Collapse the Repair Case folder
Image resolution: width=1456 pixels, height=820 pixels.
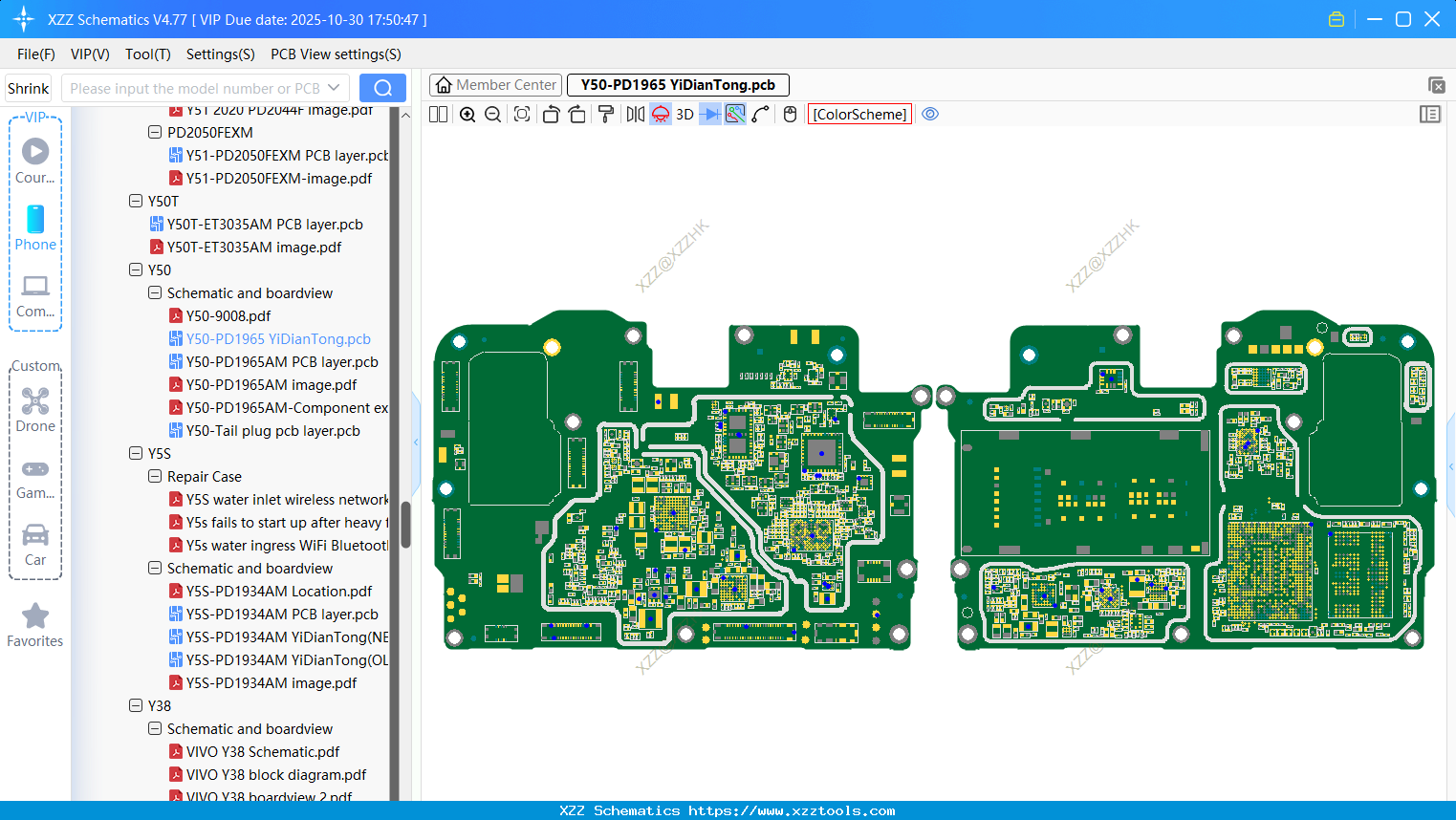pos(155,477)
